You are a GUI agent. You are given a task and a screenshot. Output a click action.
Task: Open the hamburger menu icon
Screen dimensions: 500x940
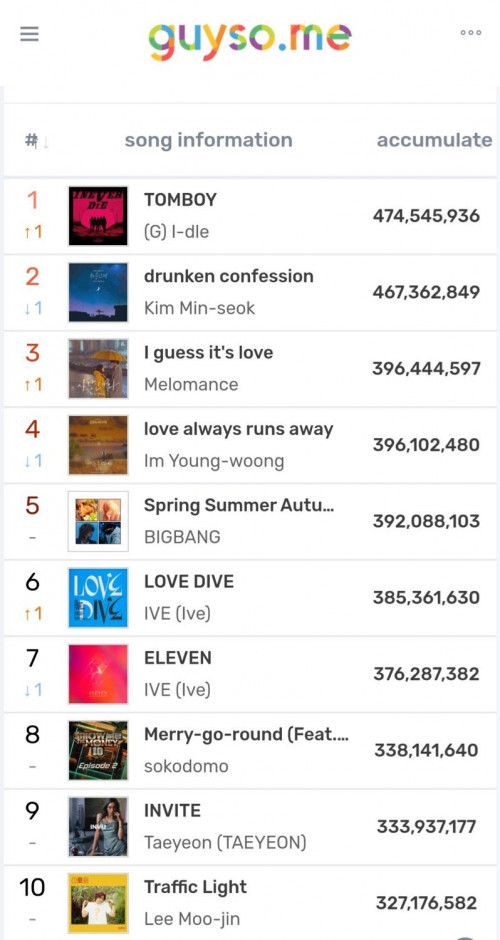point(29,34)
